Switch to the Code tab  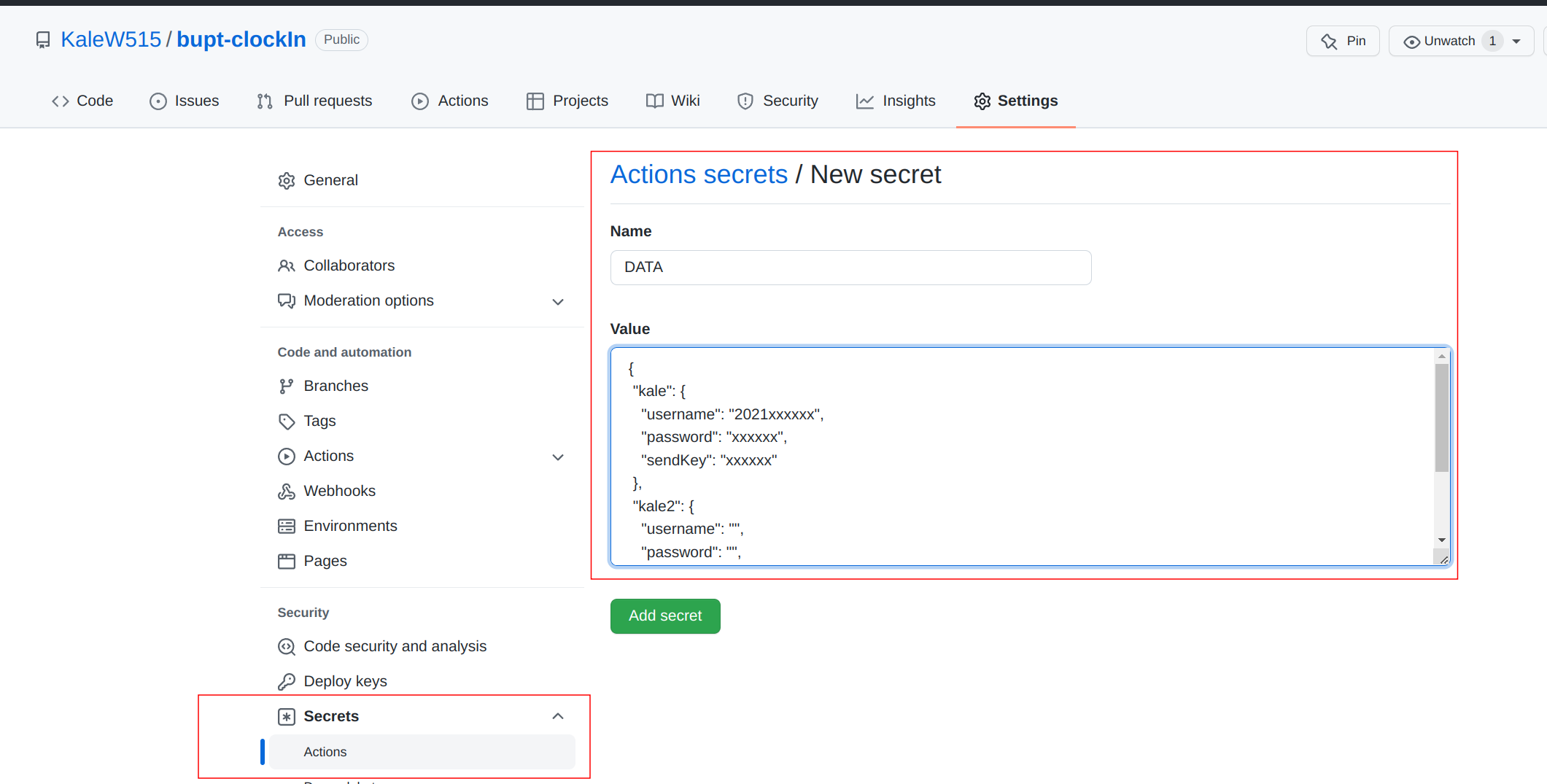click(x=82, y=101)
